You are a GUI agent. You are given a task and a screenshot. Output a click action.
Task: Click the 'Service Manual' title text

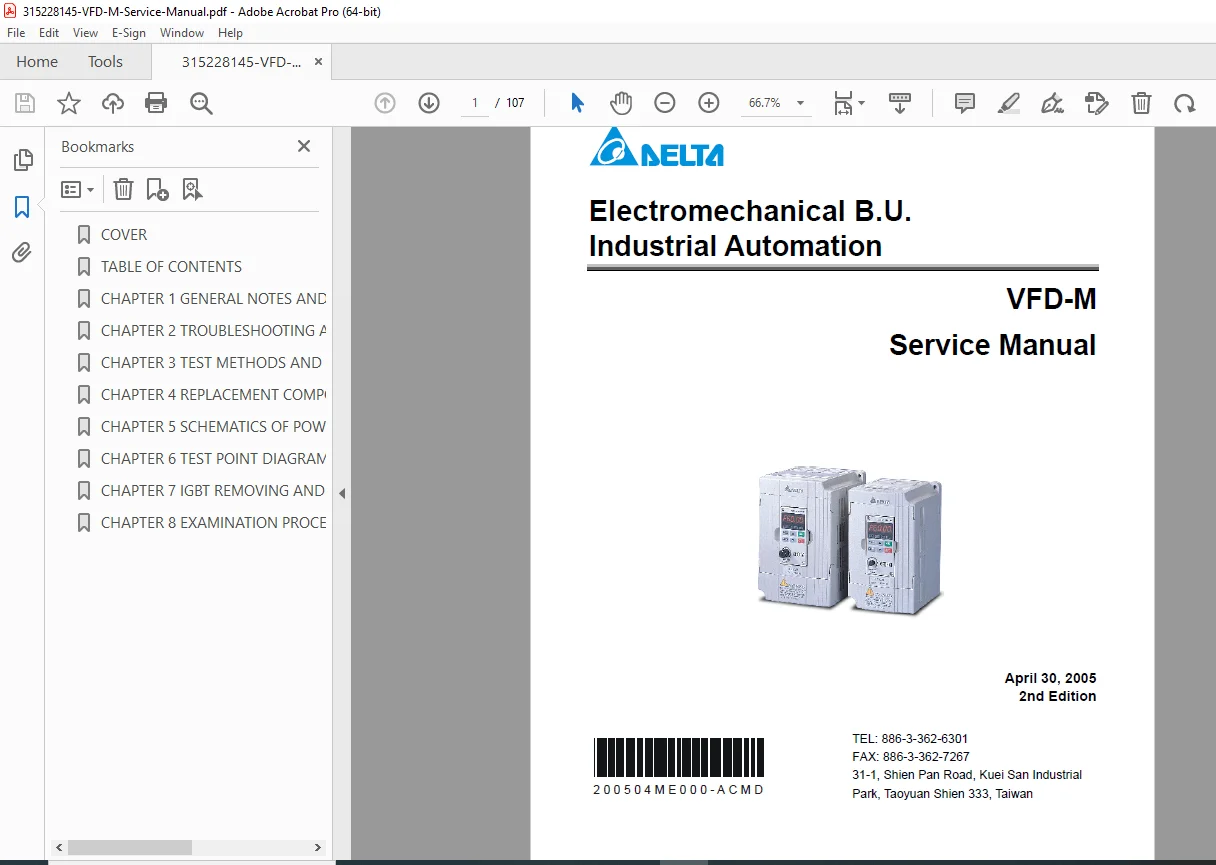pyautogui.click(x=992, y=345)
